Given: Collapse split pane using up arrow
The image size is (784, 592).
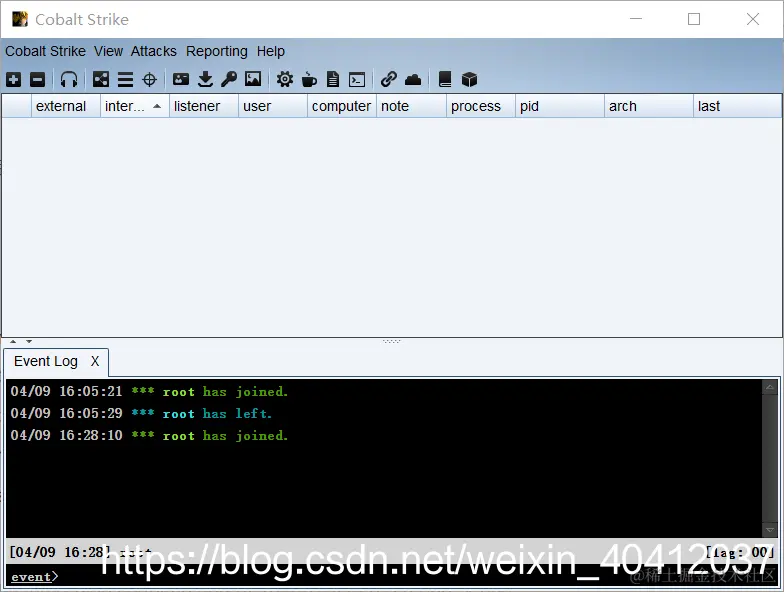Looking at the screenshot, I should coord(14,342).
